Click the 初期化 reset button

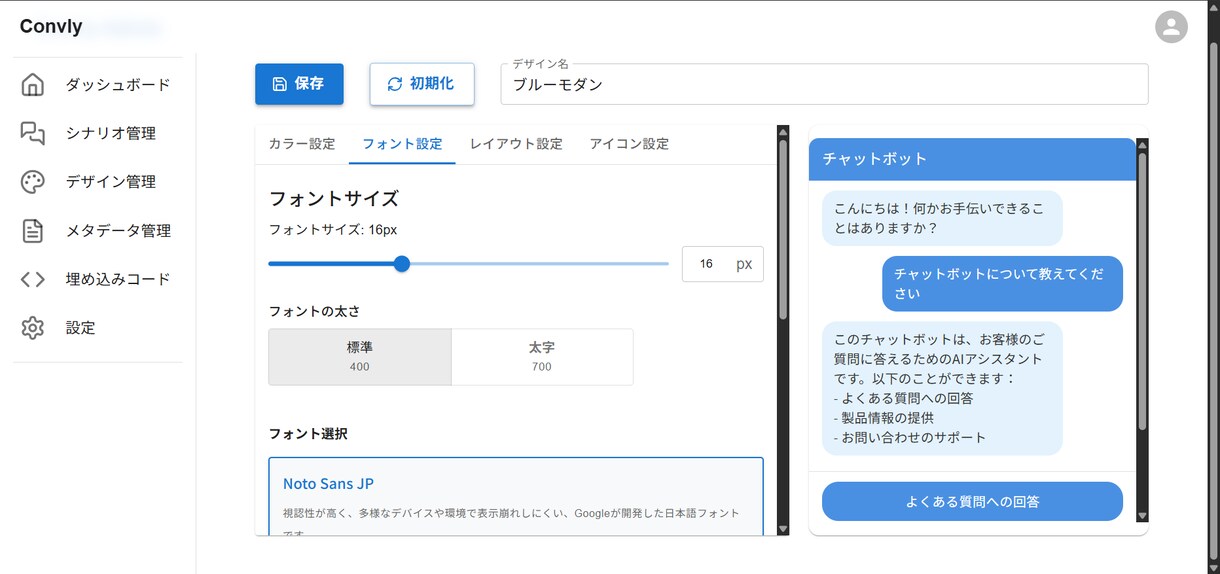pos(421,84)
